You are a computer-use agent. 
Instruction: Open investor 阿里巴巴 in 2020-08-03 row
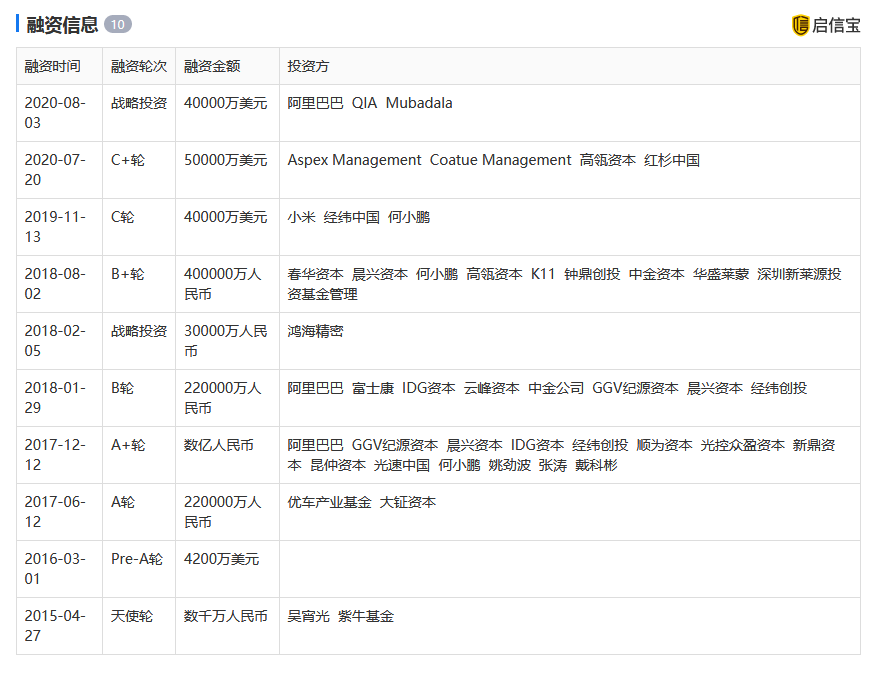315,103
